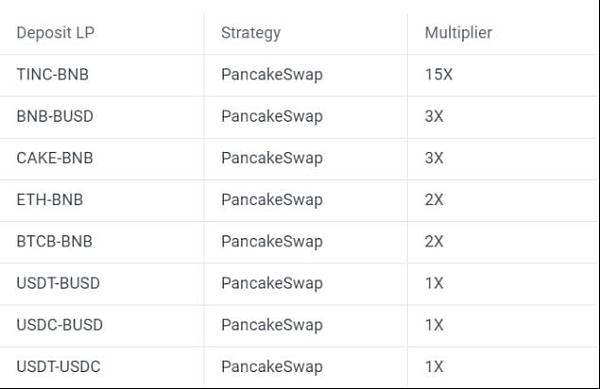Click the Deposit LP column header
The height and width of the screenshot is (389, 600).
coord(55,33)
